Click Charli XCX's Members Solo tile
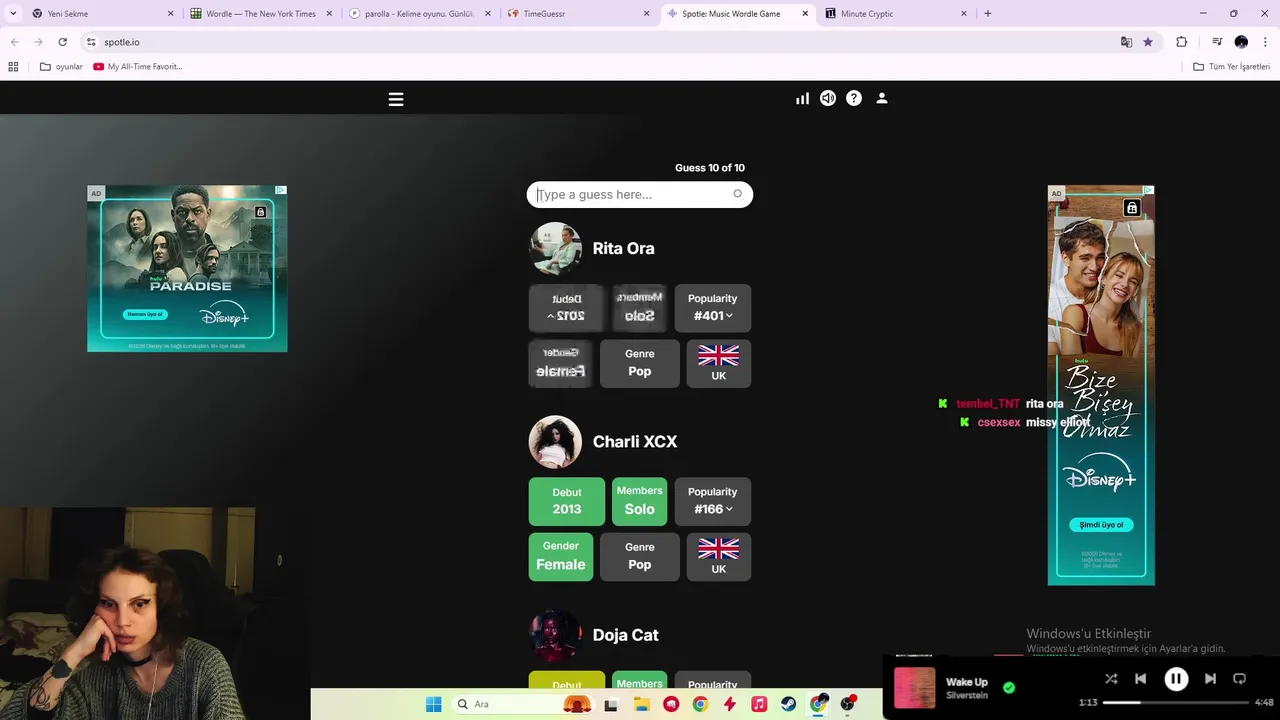 (640, 501)
